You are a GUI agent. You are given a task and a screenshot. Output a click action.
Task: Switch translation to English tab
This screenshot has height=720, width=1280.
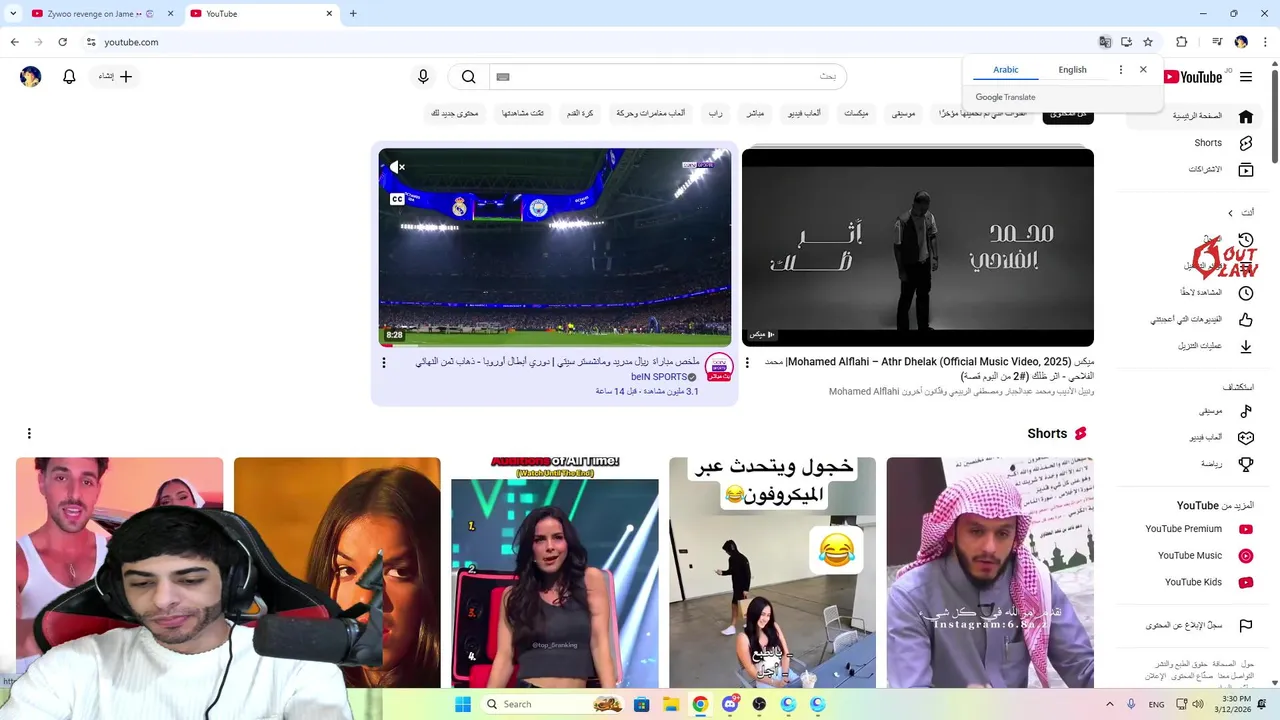tap(1072, 70)
